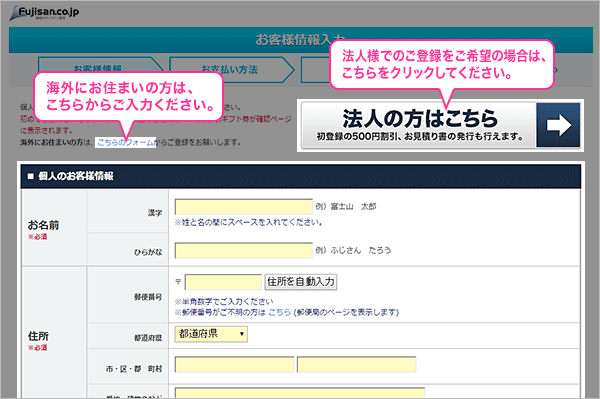This screenshot has width=600, height=399.
Task: Click the note 半角数字でご入力ください
Action: [224, 301]
